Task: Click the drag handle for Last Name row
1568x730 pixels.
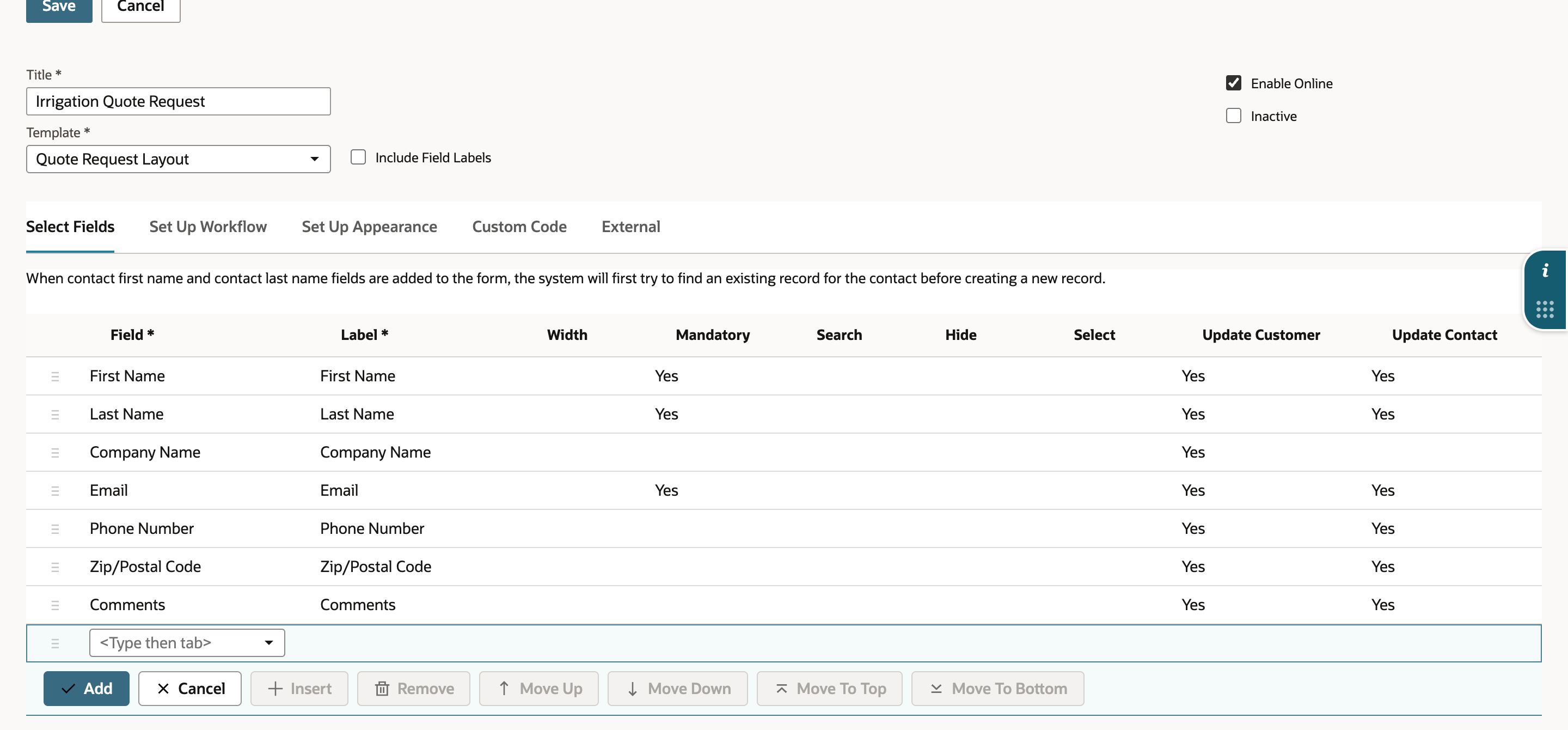Action: (55, 415)
